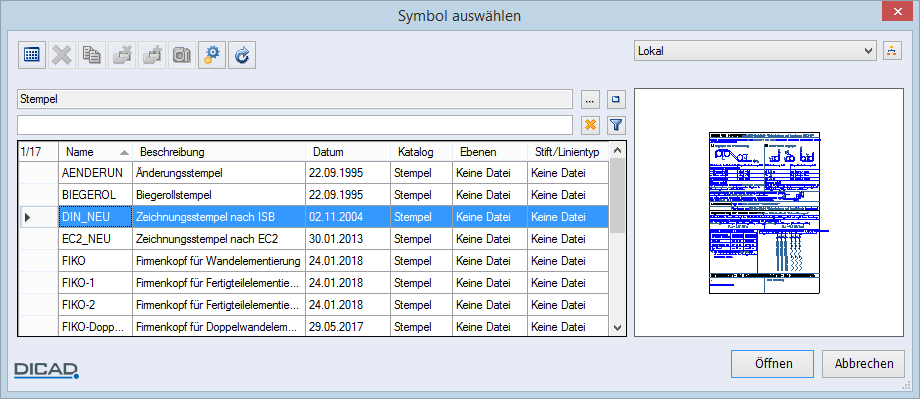The height and width of the screenshot is (399, 920).
Task: Click the Datum column header
Action: (348, 152)
